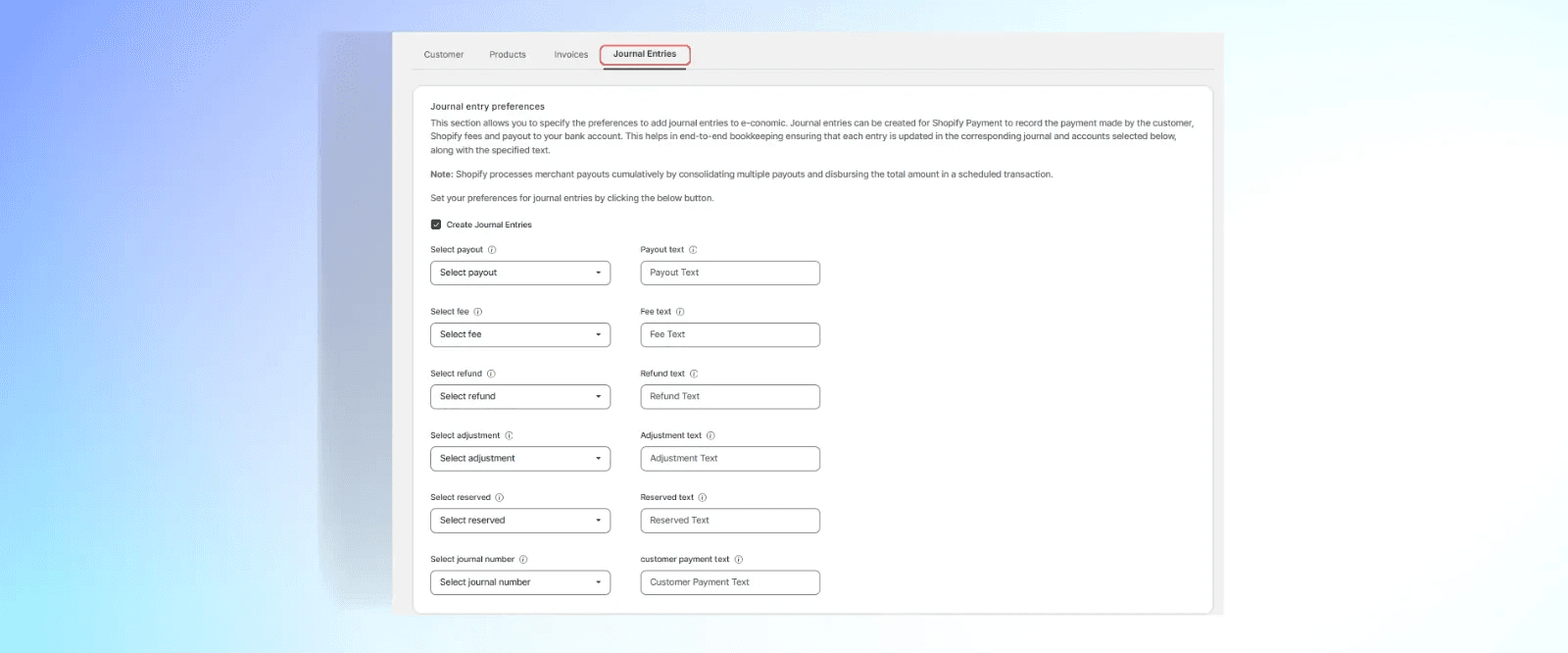Expand the Select fee dropdown
This screenshot has width=1568, height=653.
tap(520, 334)
